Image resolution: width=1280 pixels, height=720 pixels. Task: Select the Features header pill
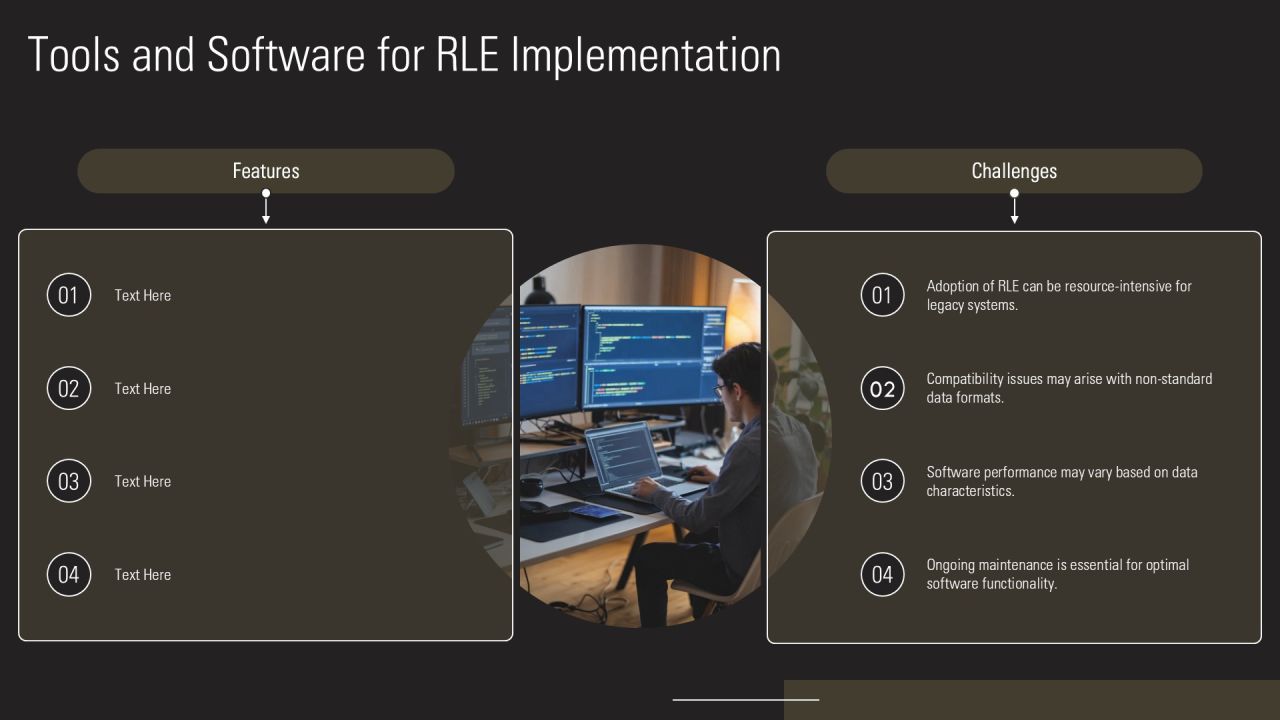[x=266, y=171]
